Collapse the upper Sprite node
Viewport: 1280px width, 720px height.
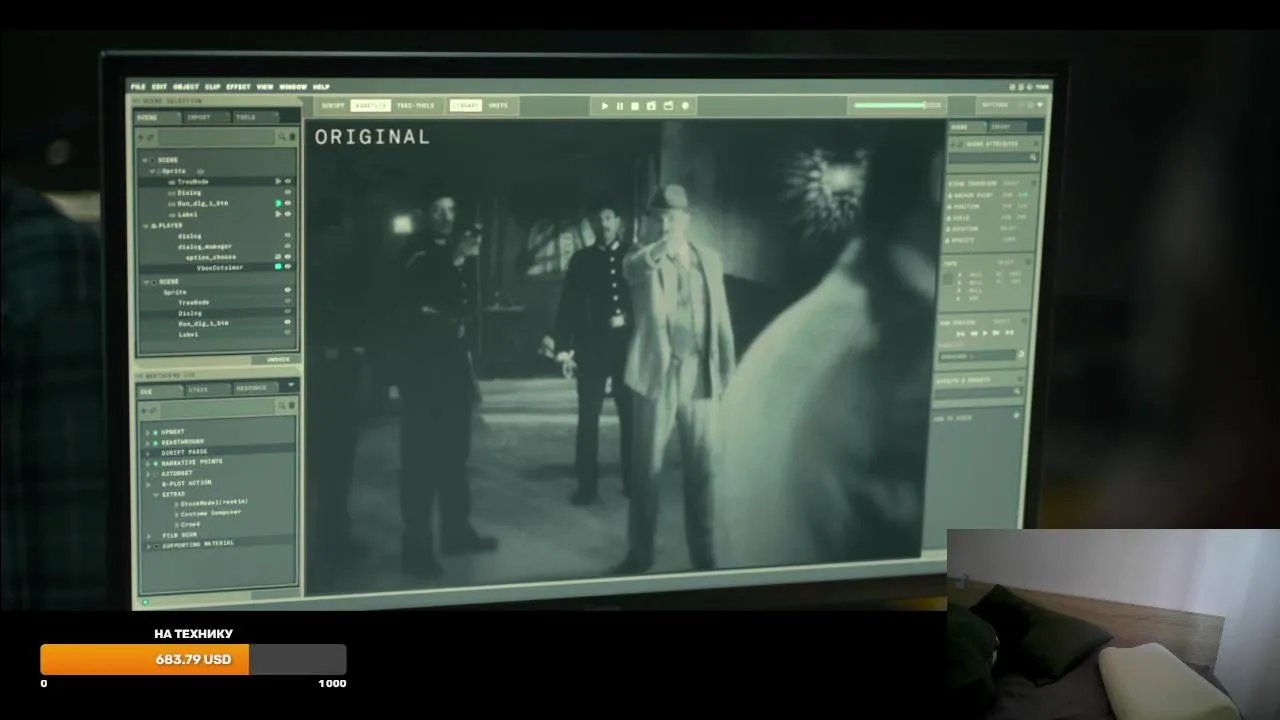tap(152, 171)
